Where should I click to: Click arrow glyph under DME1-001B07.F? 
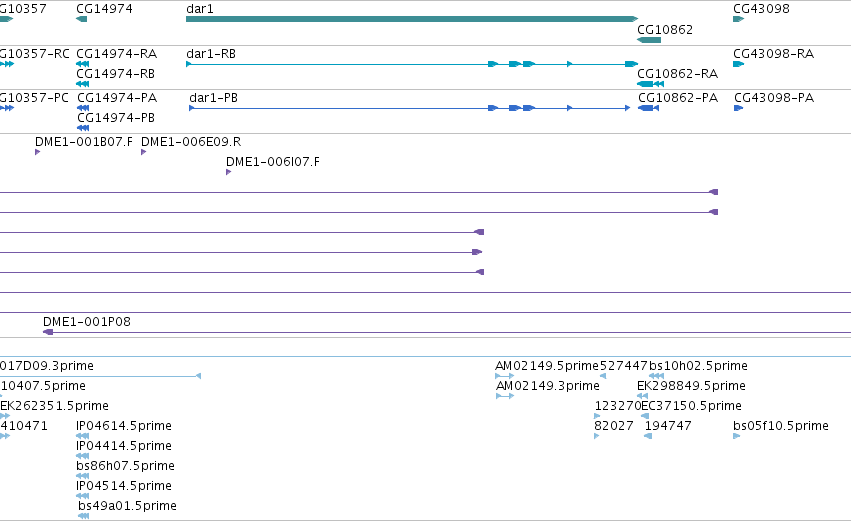click(x=37, y=152)
